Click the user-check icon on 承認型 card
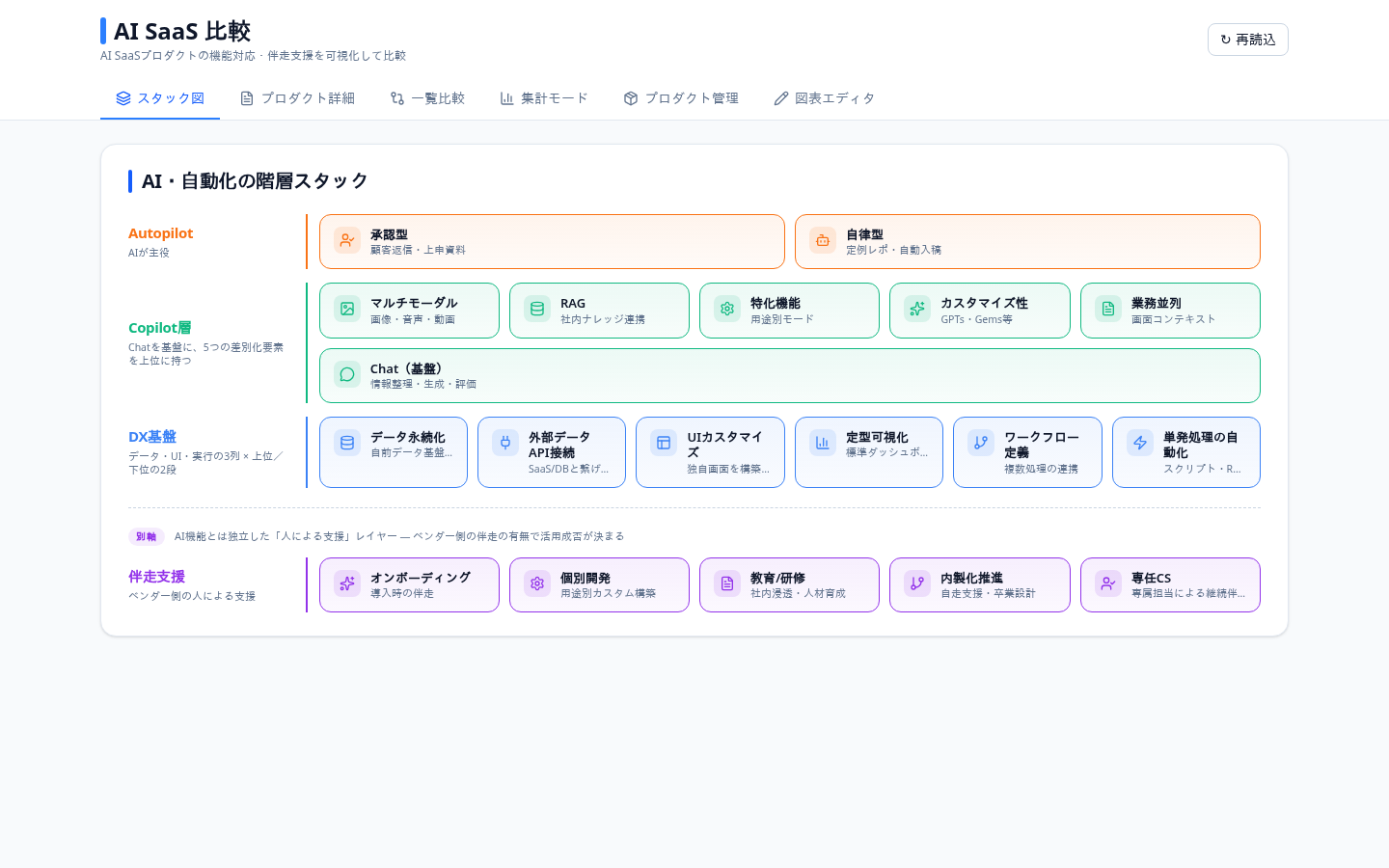 [x=347, y=240]
